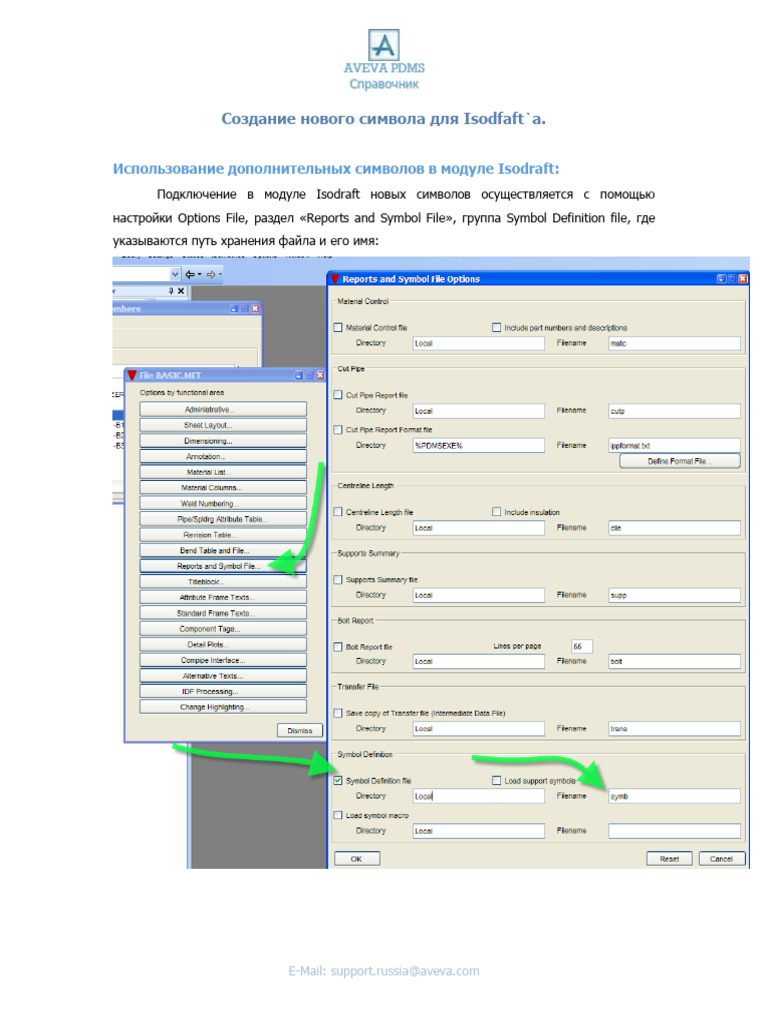
Task: Click Define Format File button
Action: pyautogui.click(x=680, y=461)
